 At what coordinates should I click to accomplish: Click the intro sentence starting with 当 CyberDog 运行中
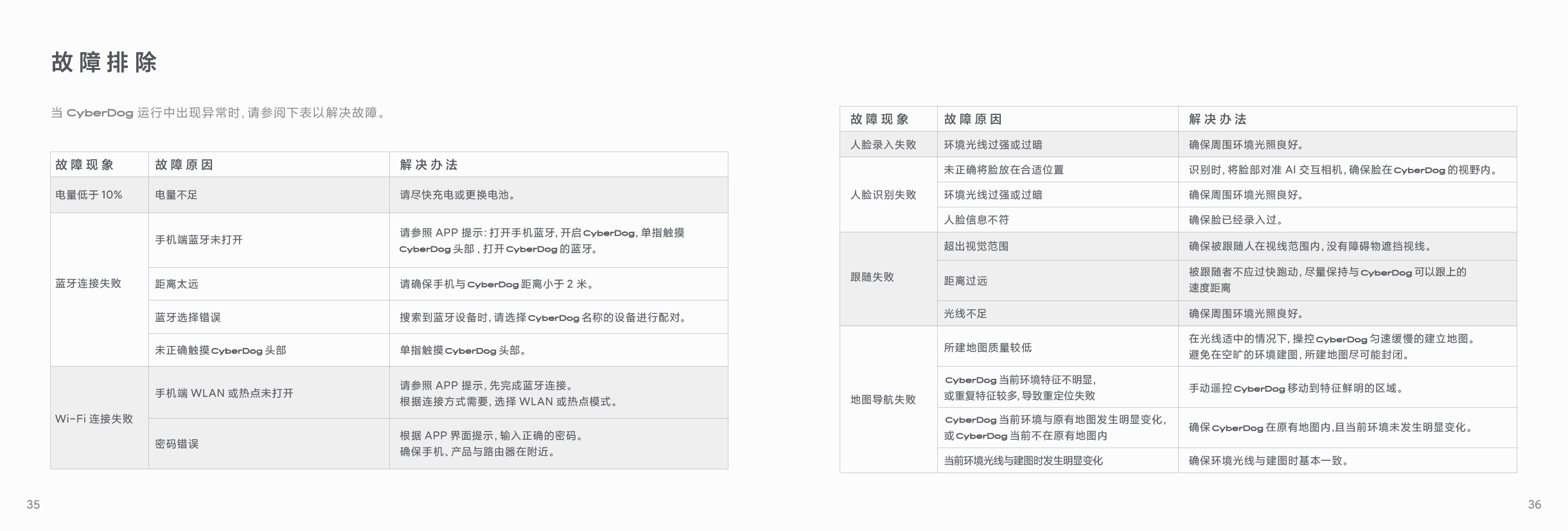click(x=218, y=113)
